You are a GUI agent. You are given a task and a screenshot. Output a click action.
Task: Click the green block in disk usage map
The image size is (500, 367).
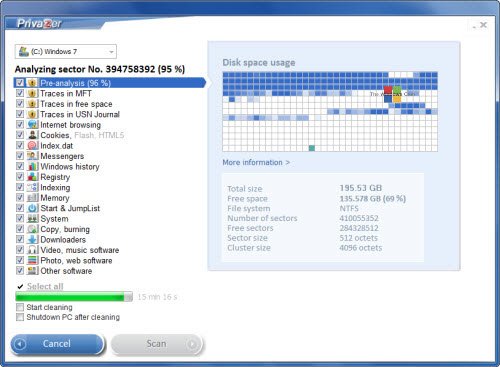point(312,148)
